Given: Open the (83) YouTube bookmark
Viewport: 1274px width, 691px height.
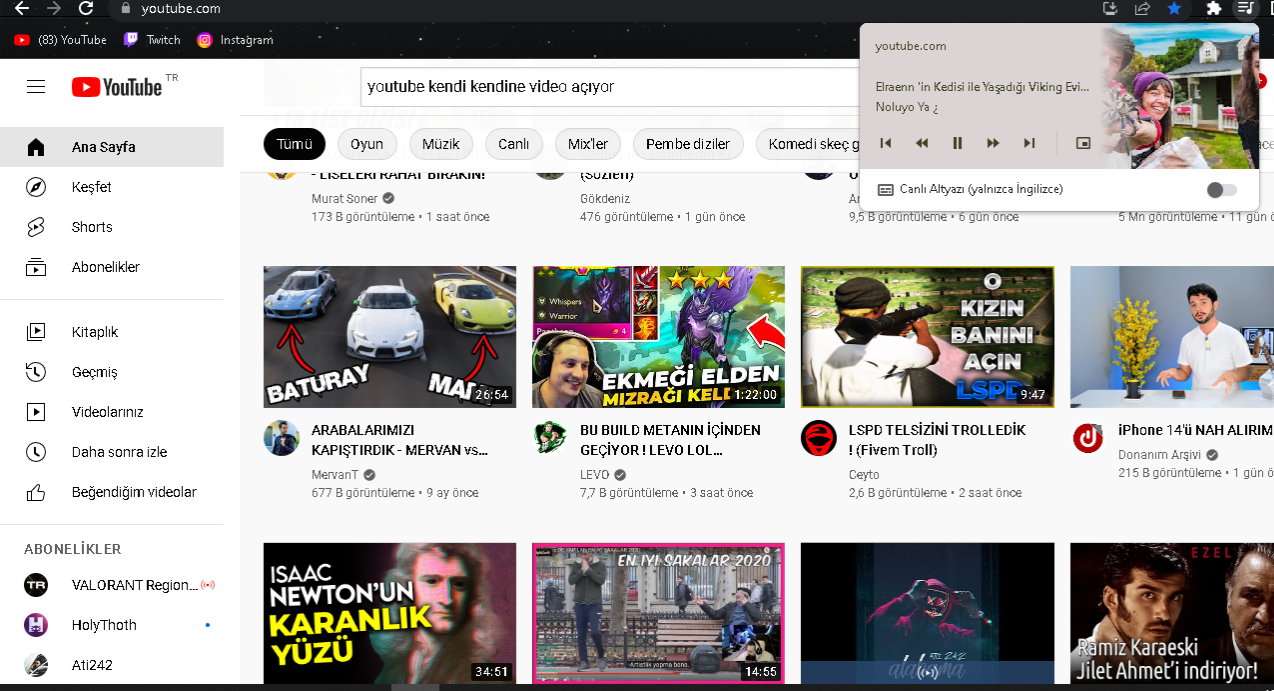Looking at the screenshot, I should coord(61,40).
